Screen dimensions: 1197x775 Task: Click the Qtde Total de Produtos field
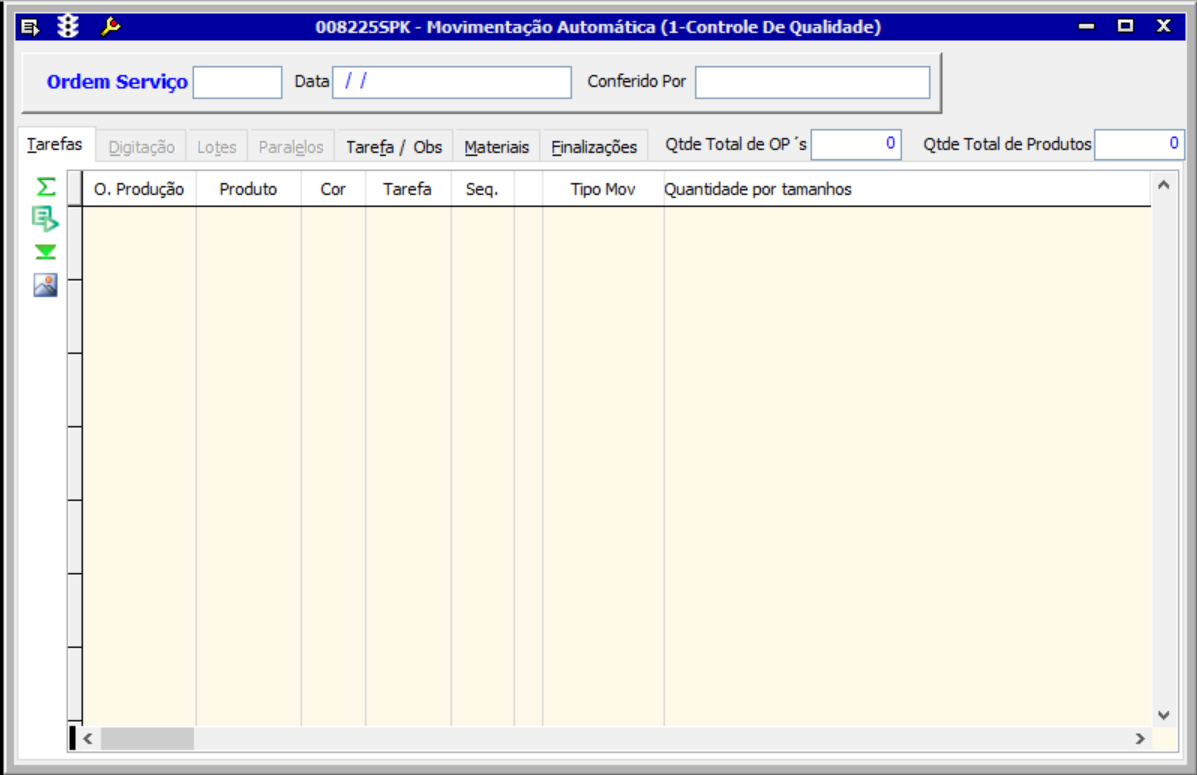pos(1139,144)
